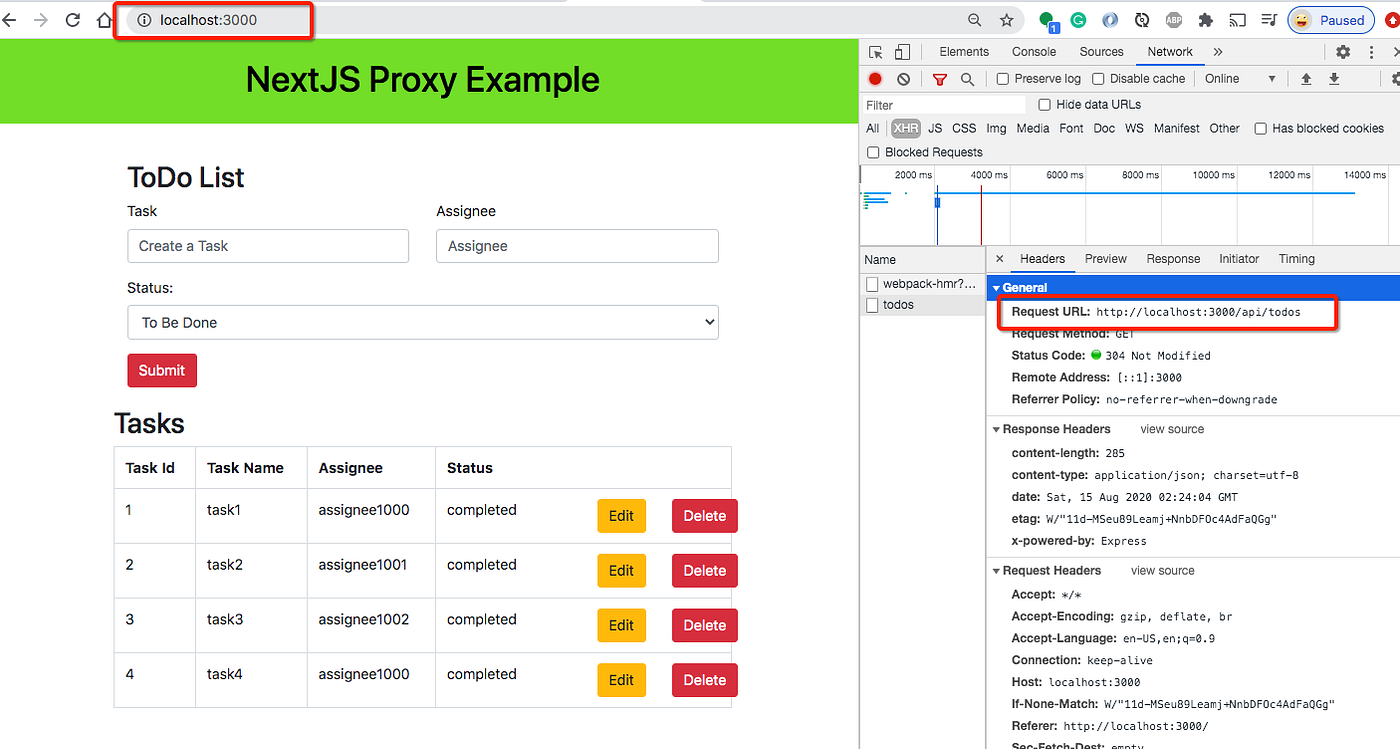Clear the network log
The width and height of the screenshot is (1400, 749).
click(903, 78)
